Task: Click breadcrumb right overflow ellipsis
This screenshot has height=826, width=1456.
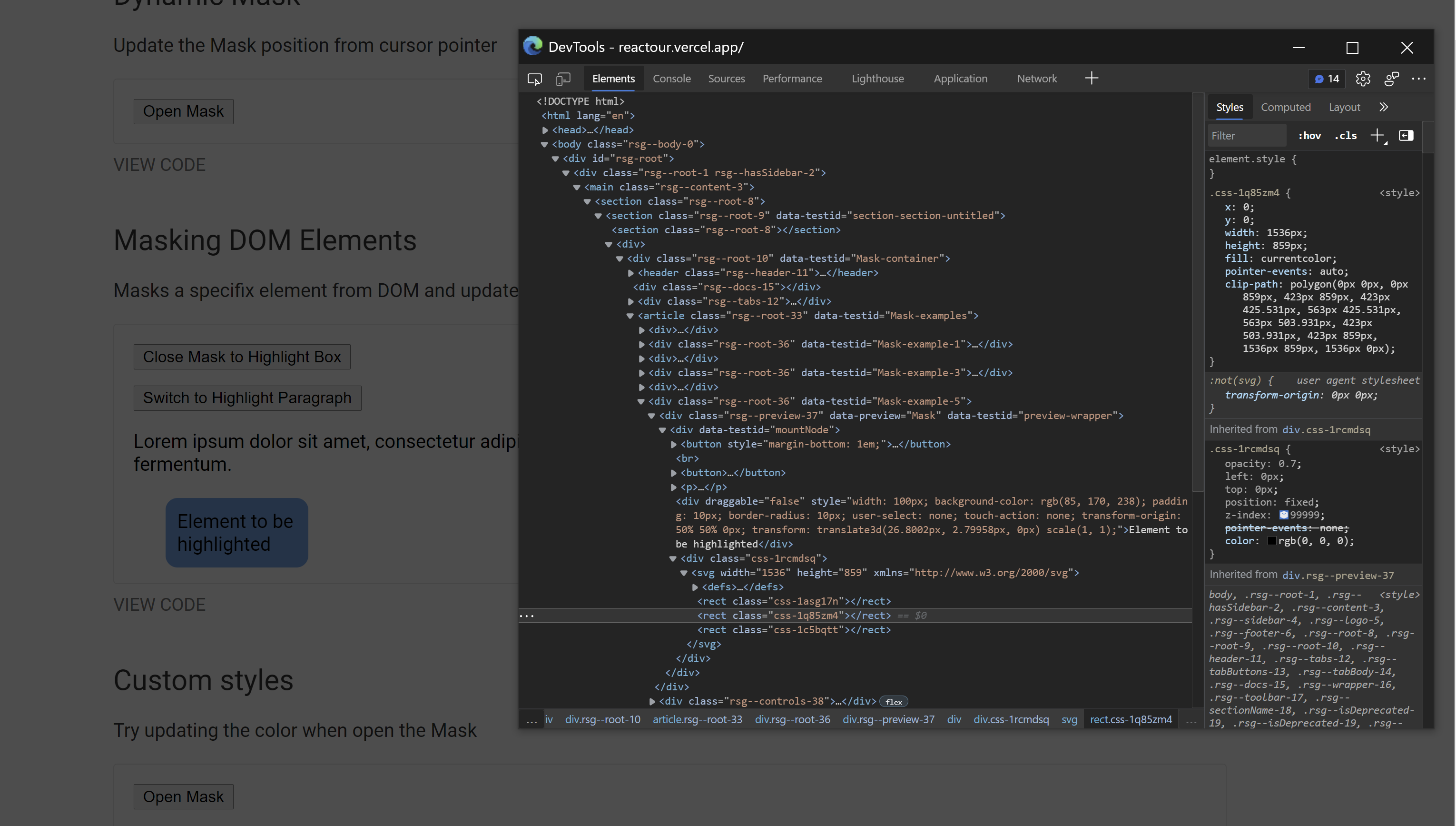Action: pyautogui.click(x=1191, y=720)
